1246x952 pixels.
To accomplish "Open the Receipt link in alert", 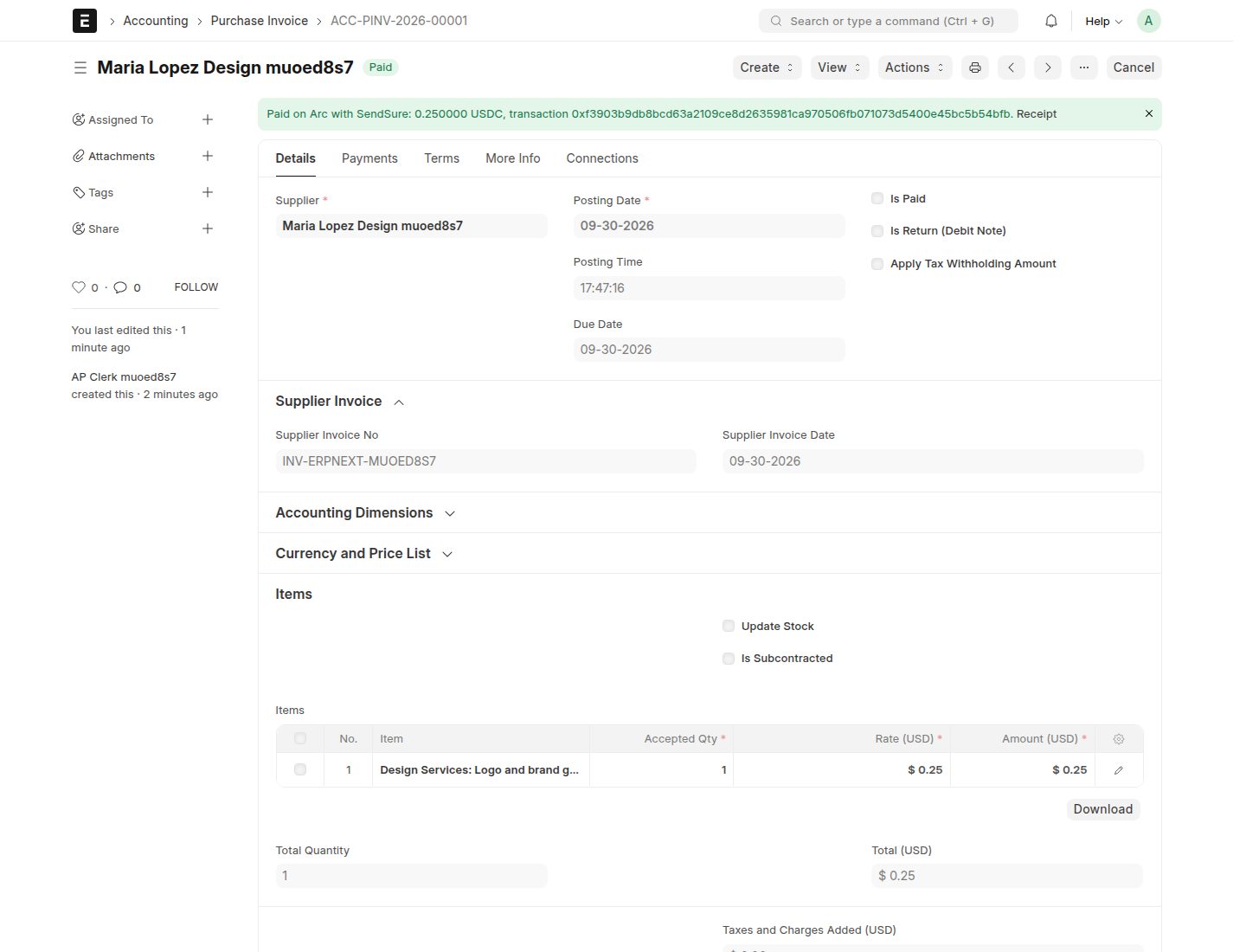I will [x=1037, y=114].
